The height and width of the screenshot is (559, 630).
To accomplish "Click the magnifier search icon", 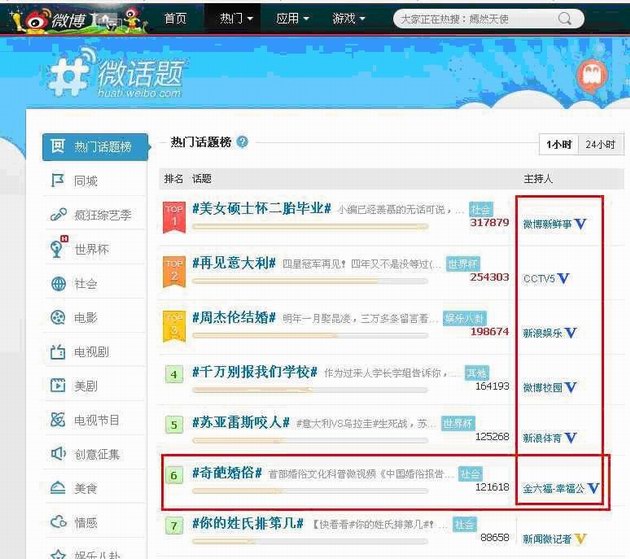I will pyautogui.click(x=565, y=18).
